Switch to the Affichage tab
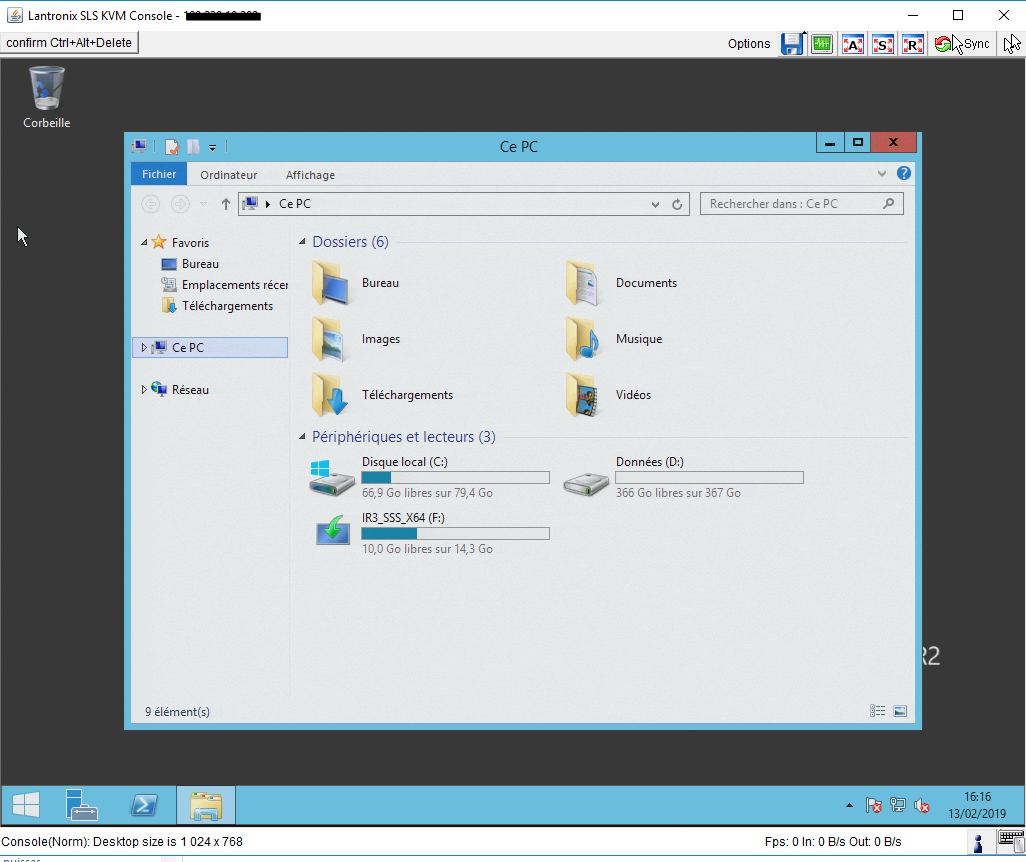This screenshot has height=862, width=1026. click(310, 175)
